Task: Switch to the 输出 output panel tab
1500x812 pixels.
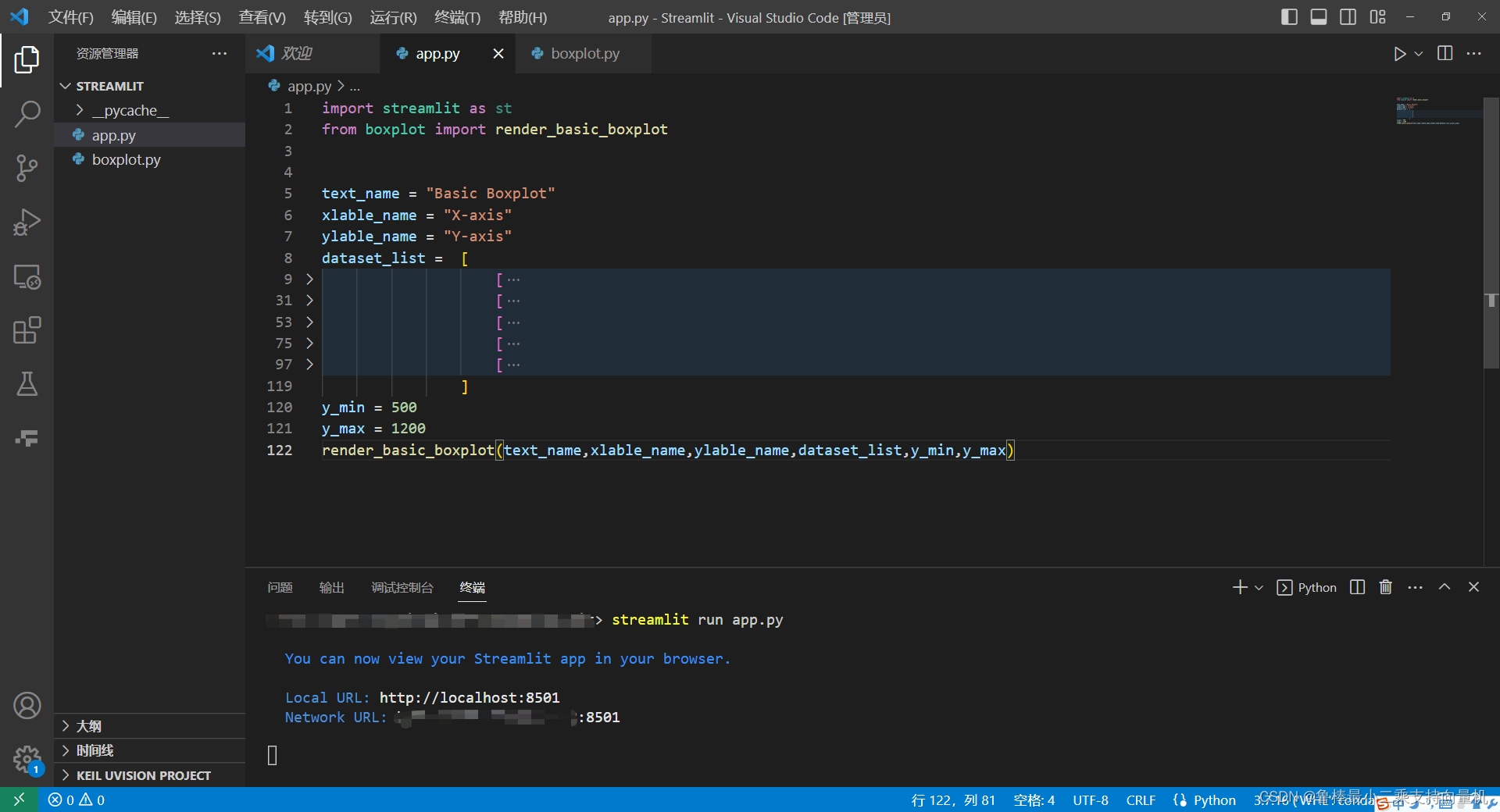Action: pos(331,587)
